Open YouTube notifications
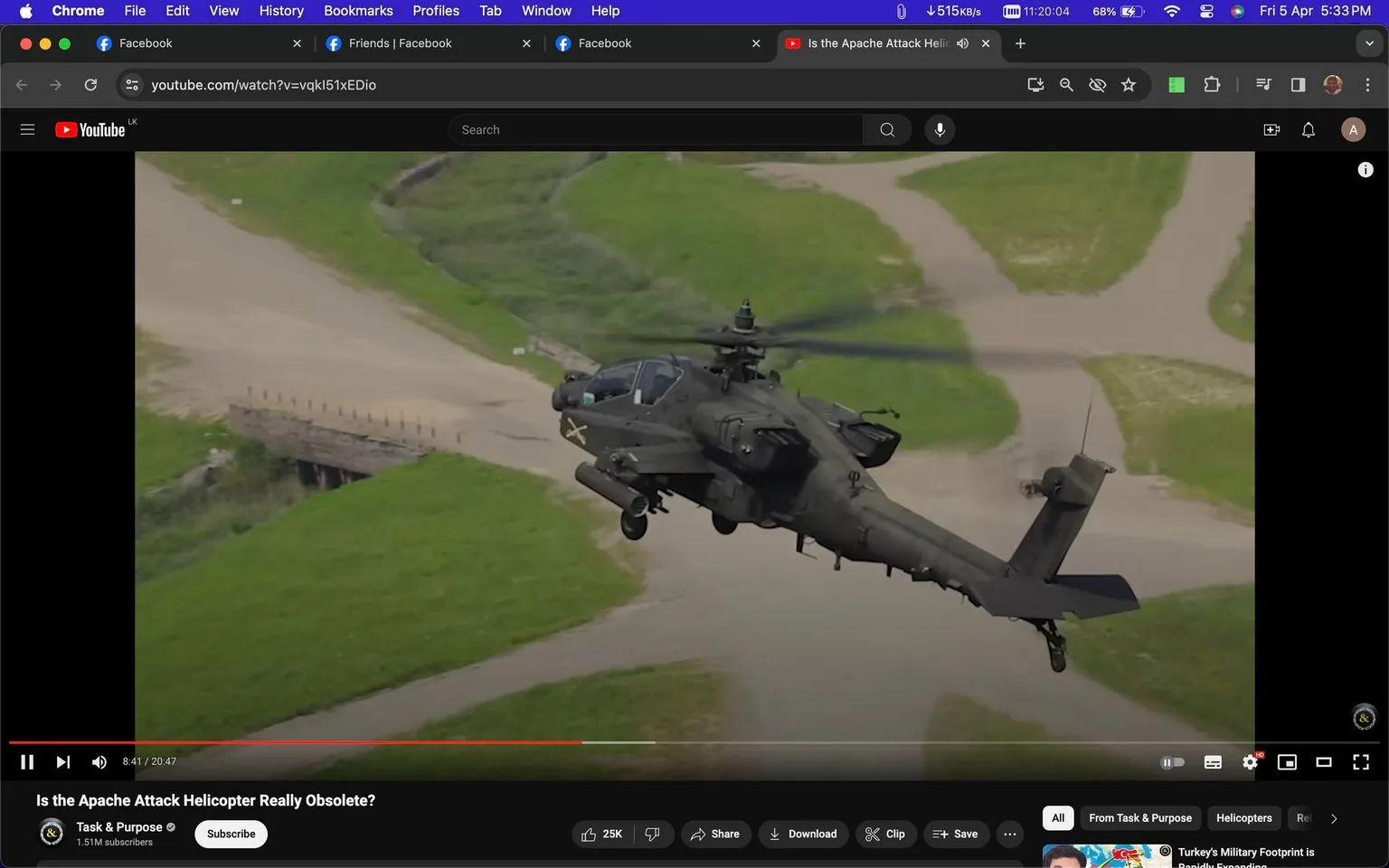 [1308, 129]
